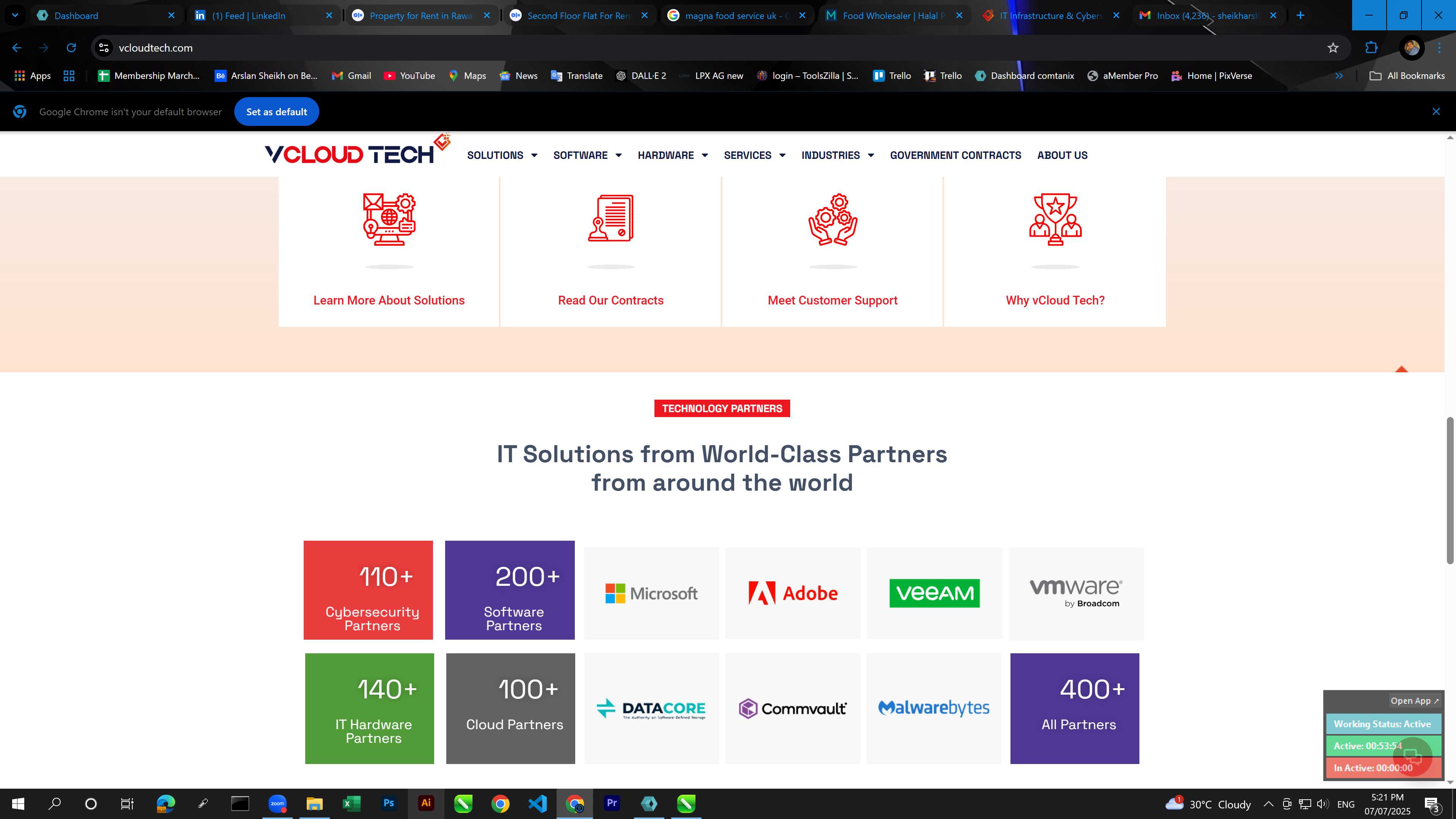1456x819 pixels.
Task: Reload the vcloudtech.com page
Action: click(x=71, y=48)
